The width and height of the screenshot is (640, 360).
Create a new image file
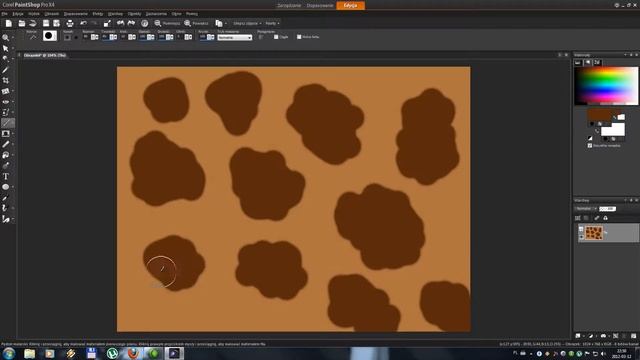coord(9,23)
